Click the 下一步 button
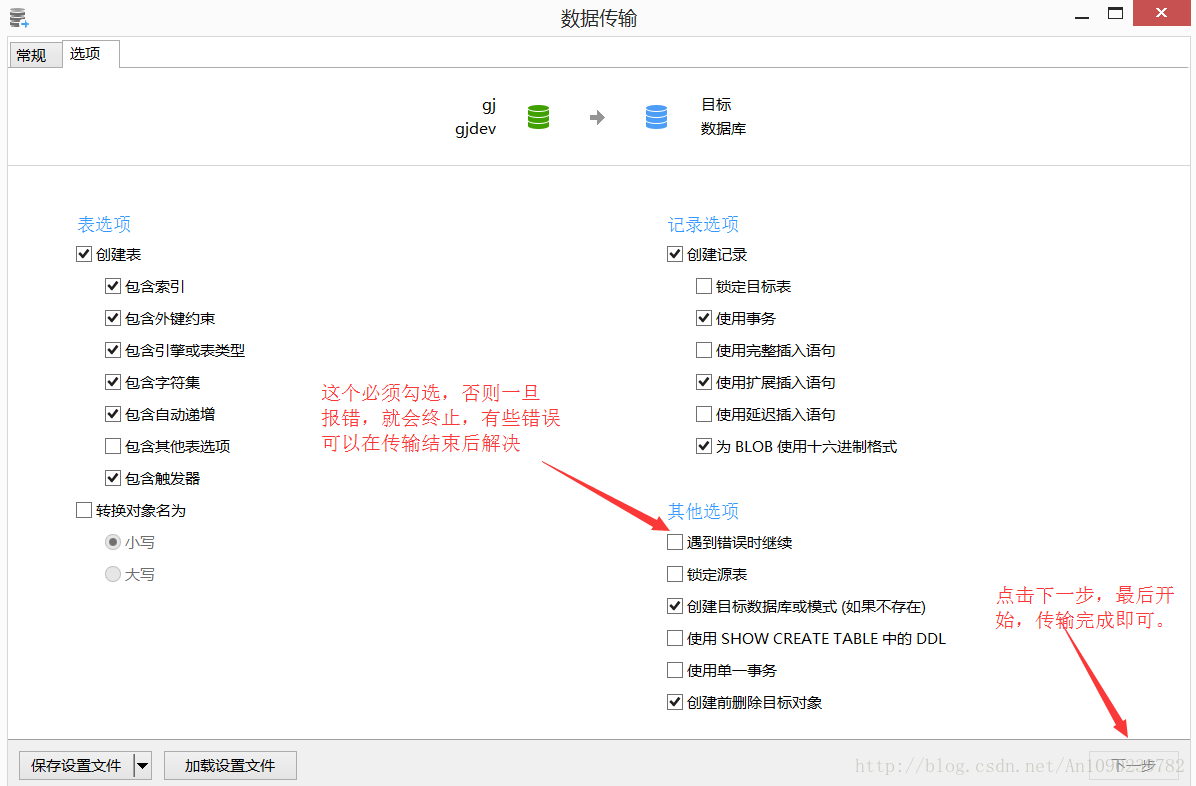This screenshot has width=1196, height=786. click(1133, 765)
